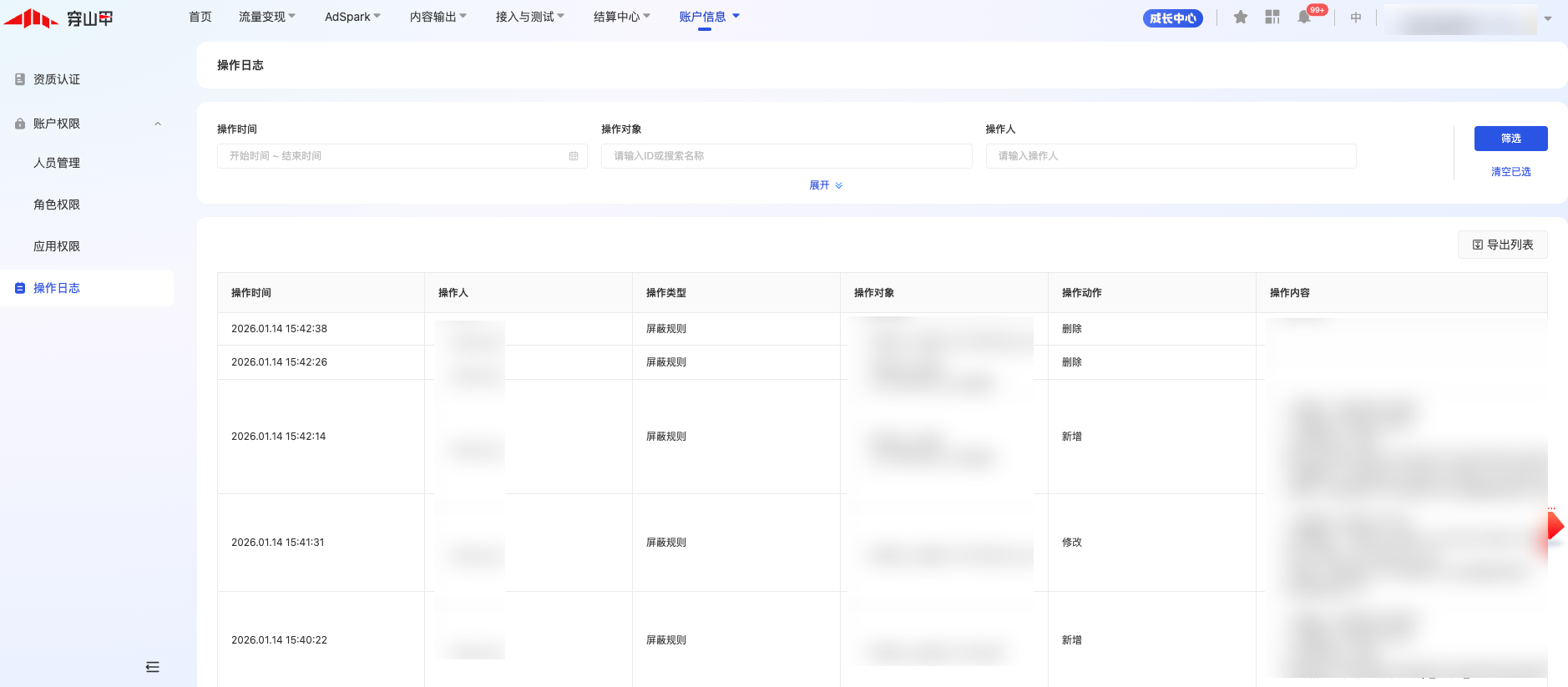This screenshot has width=1568, height=687.
Task: Open the apps grid icon in header
Action: 1272,18
